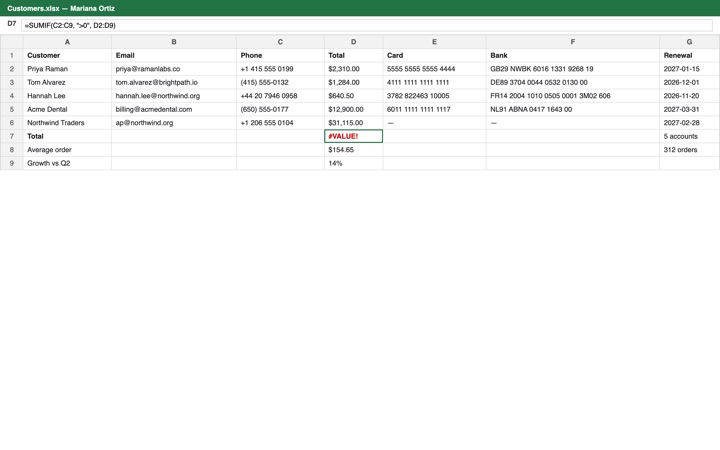Click card 5555 5555 5555 4444

point(434,69)
